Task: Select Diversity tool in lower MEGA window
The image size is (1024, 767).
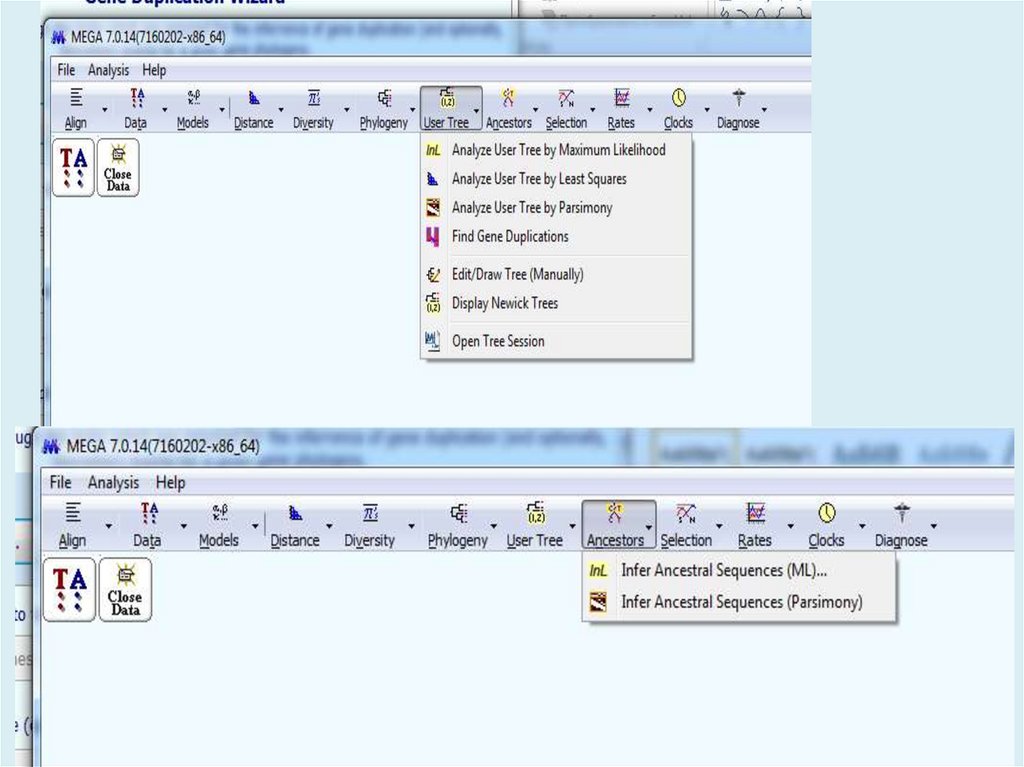Action: pos(370,525)
